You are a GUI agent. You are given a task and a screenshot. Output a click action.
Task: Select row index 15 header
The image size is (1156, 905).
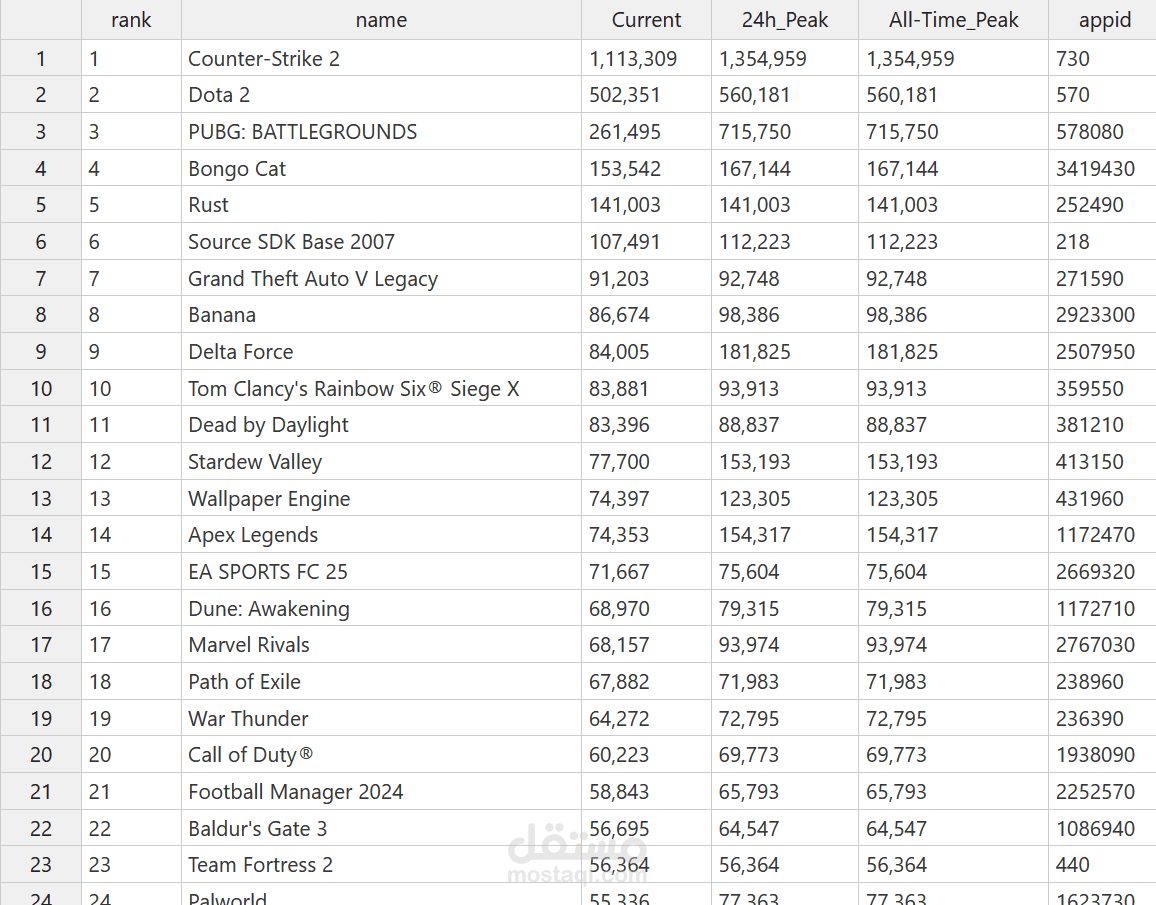coord(41,572)
